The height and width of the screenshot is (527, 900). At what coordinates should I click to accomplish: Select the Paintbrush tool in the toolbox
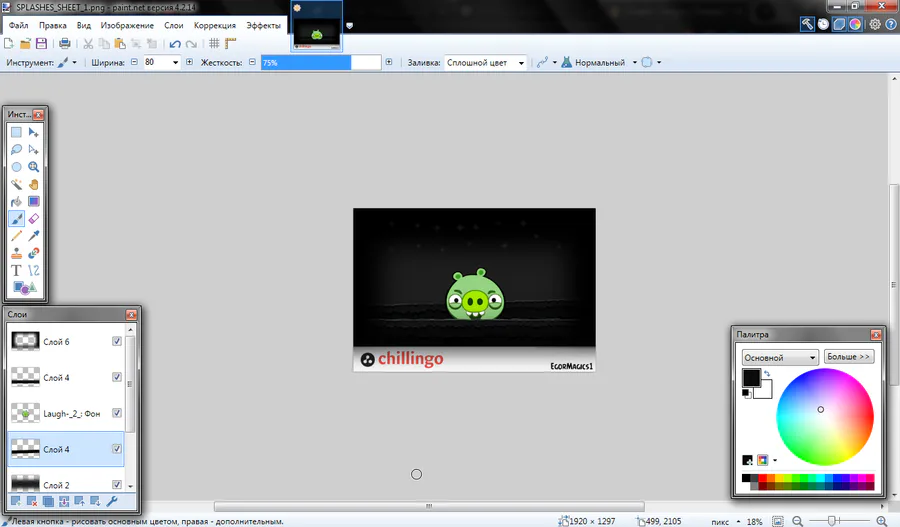point(16,218)
